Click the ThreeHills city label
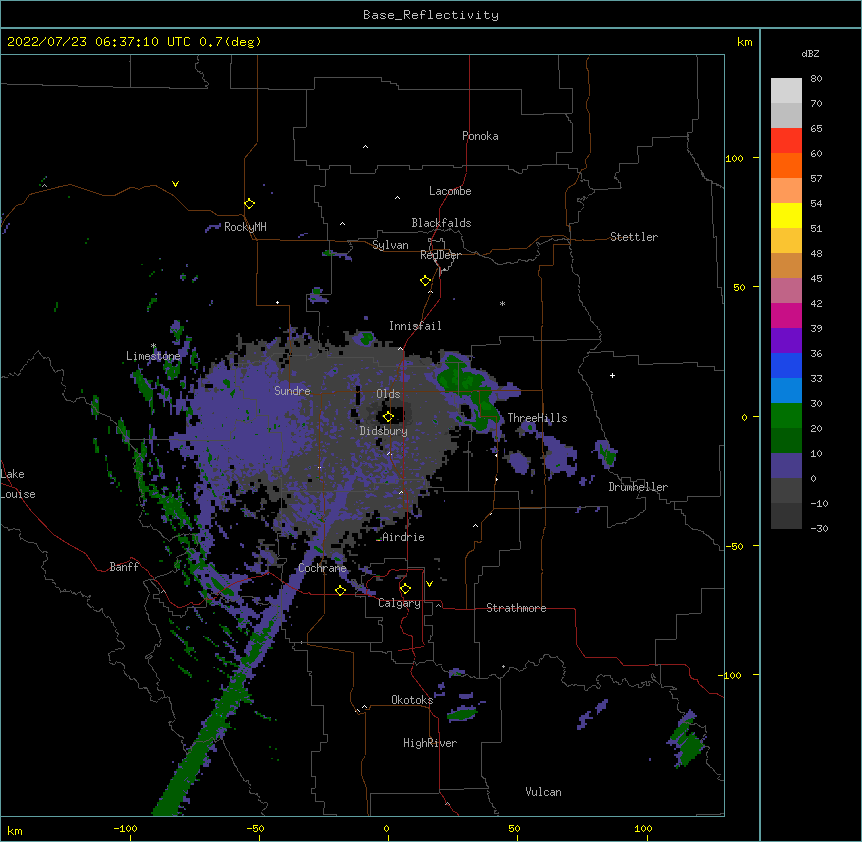This screenshot has width=862, height=842. [x=537, y=418]
